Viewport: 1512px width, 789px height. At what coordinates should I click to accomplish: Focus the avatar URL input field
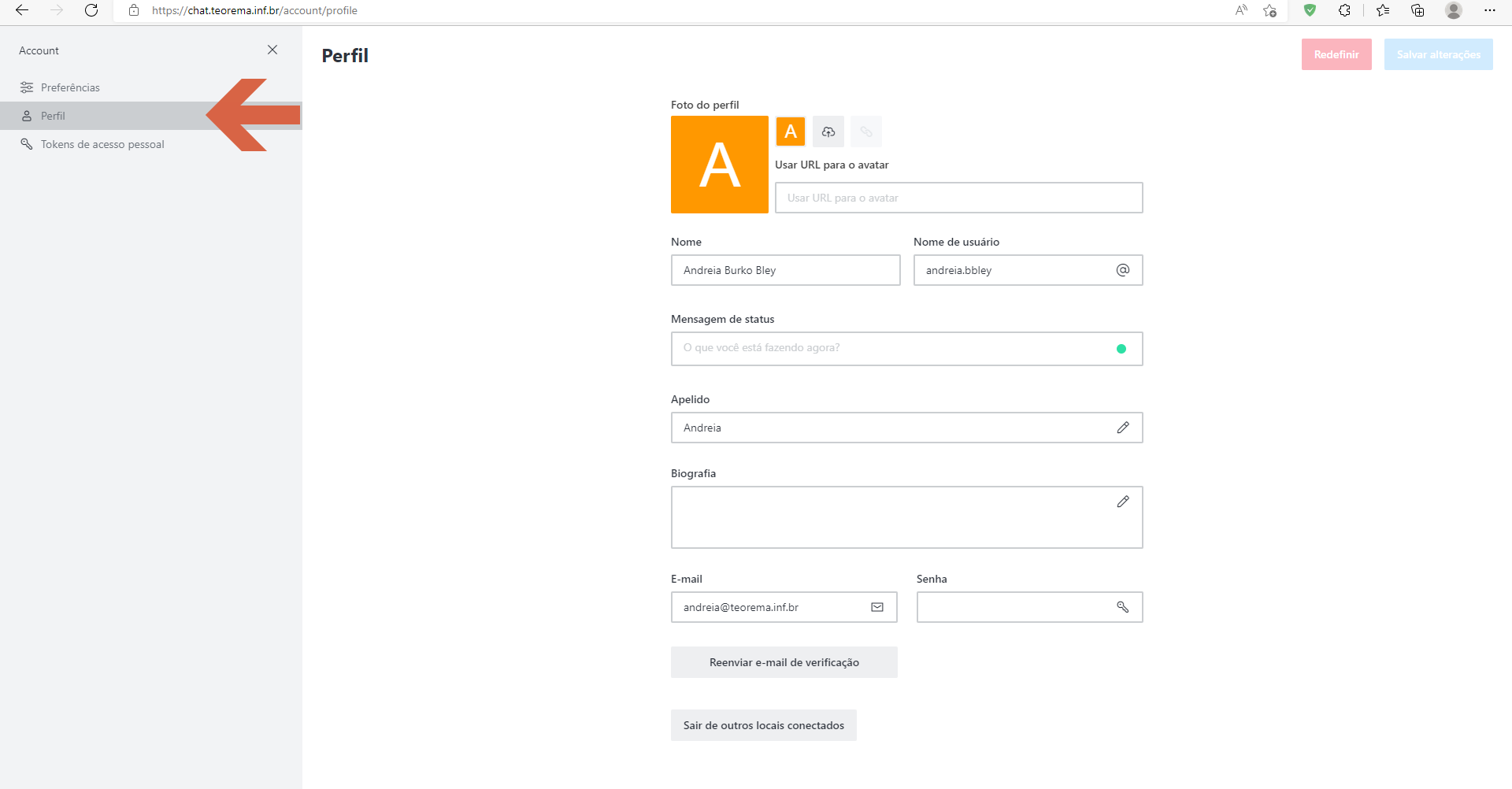pos(958,198)
